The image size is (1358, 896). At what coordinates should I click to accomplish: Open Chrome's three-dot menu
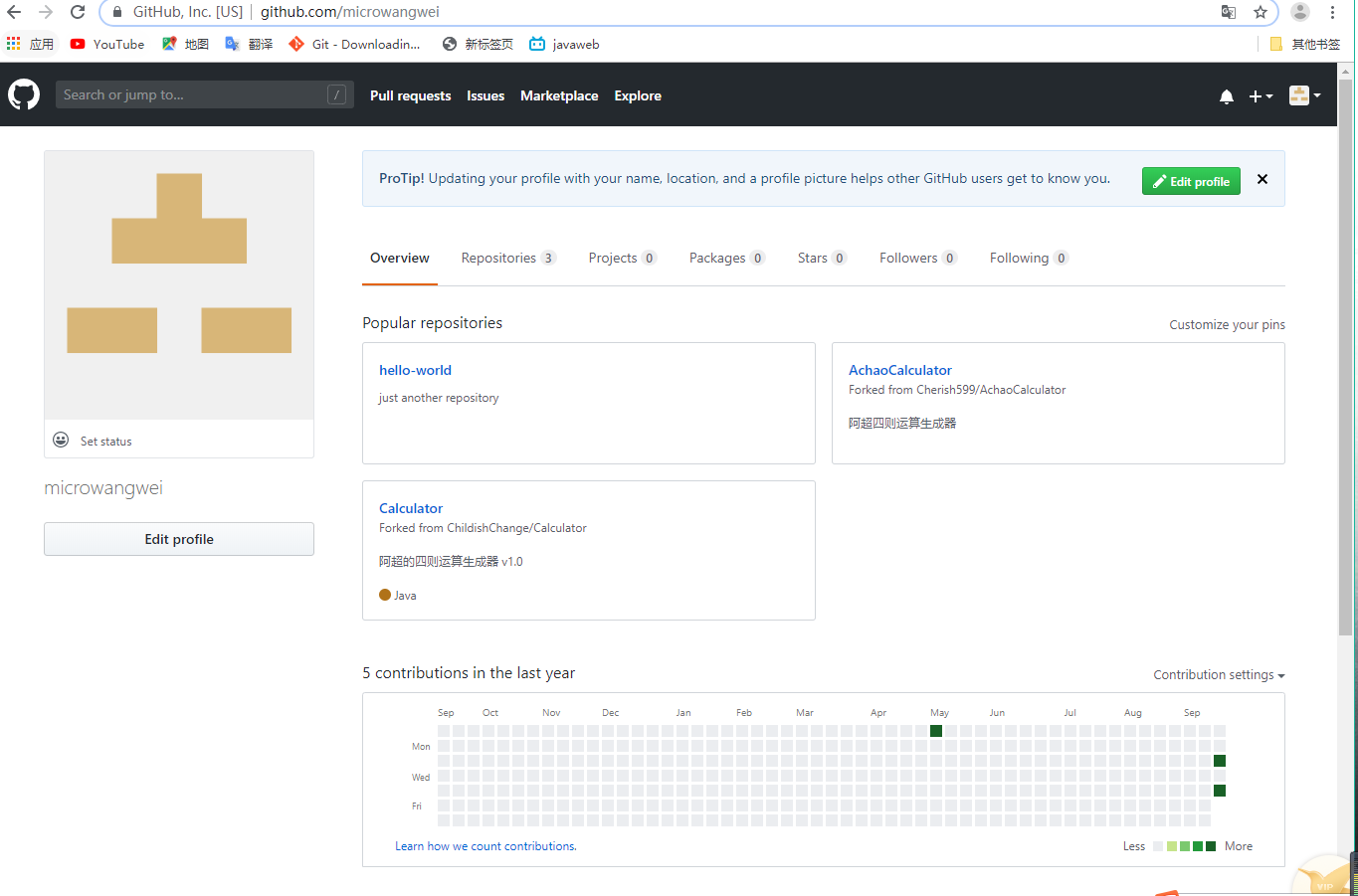click(x=1332, y=12)
